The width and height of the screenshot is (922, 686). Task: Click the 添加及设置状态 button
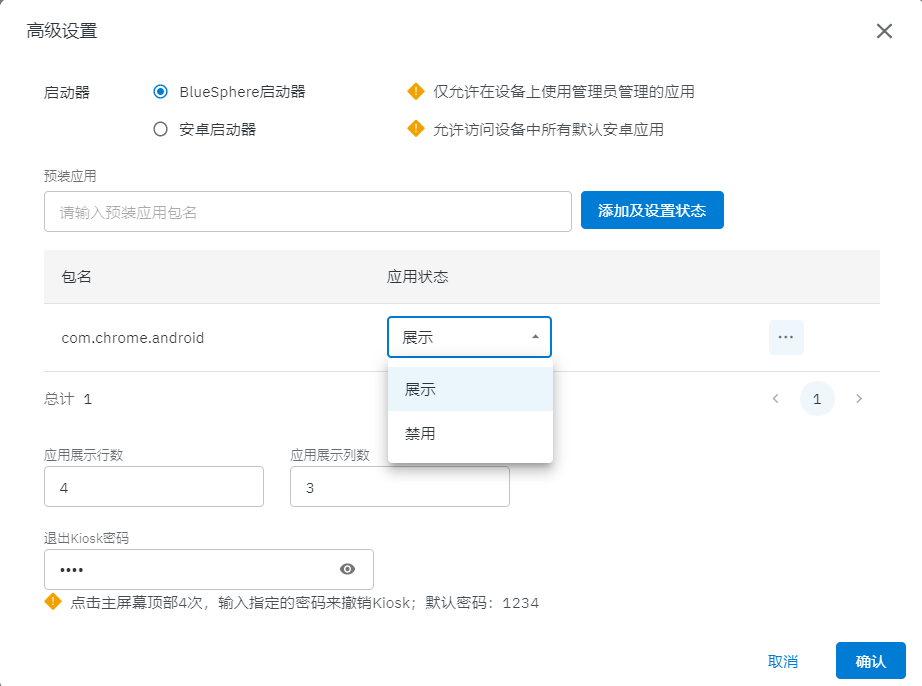652,211
